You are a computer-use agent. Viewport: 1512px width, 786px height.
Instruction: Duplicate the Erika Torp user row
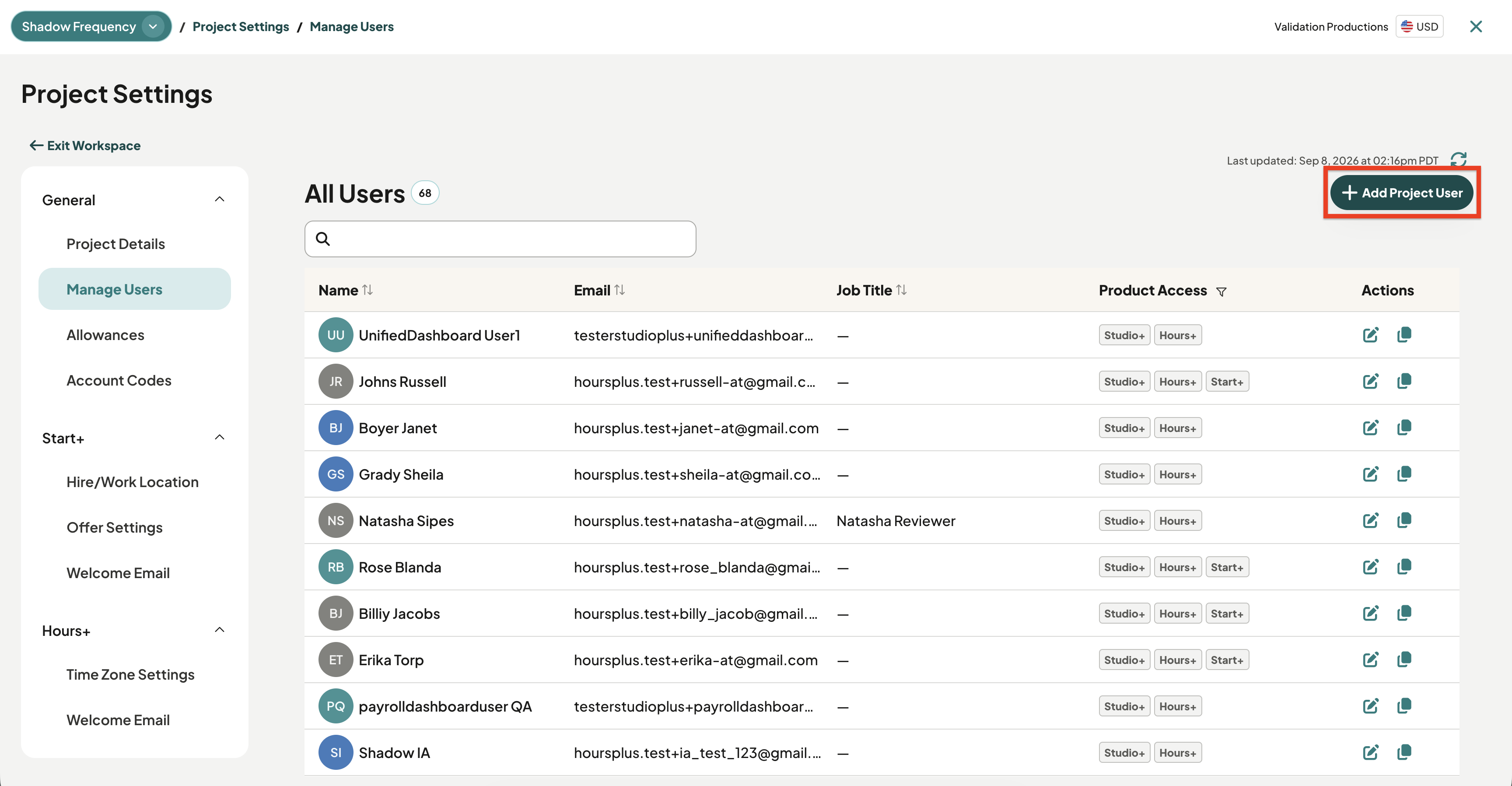coord(1404,659)
